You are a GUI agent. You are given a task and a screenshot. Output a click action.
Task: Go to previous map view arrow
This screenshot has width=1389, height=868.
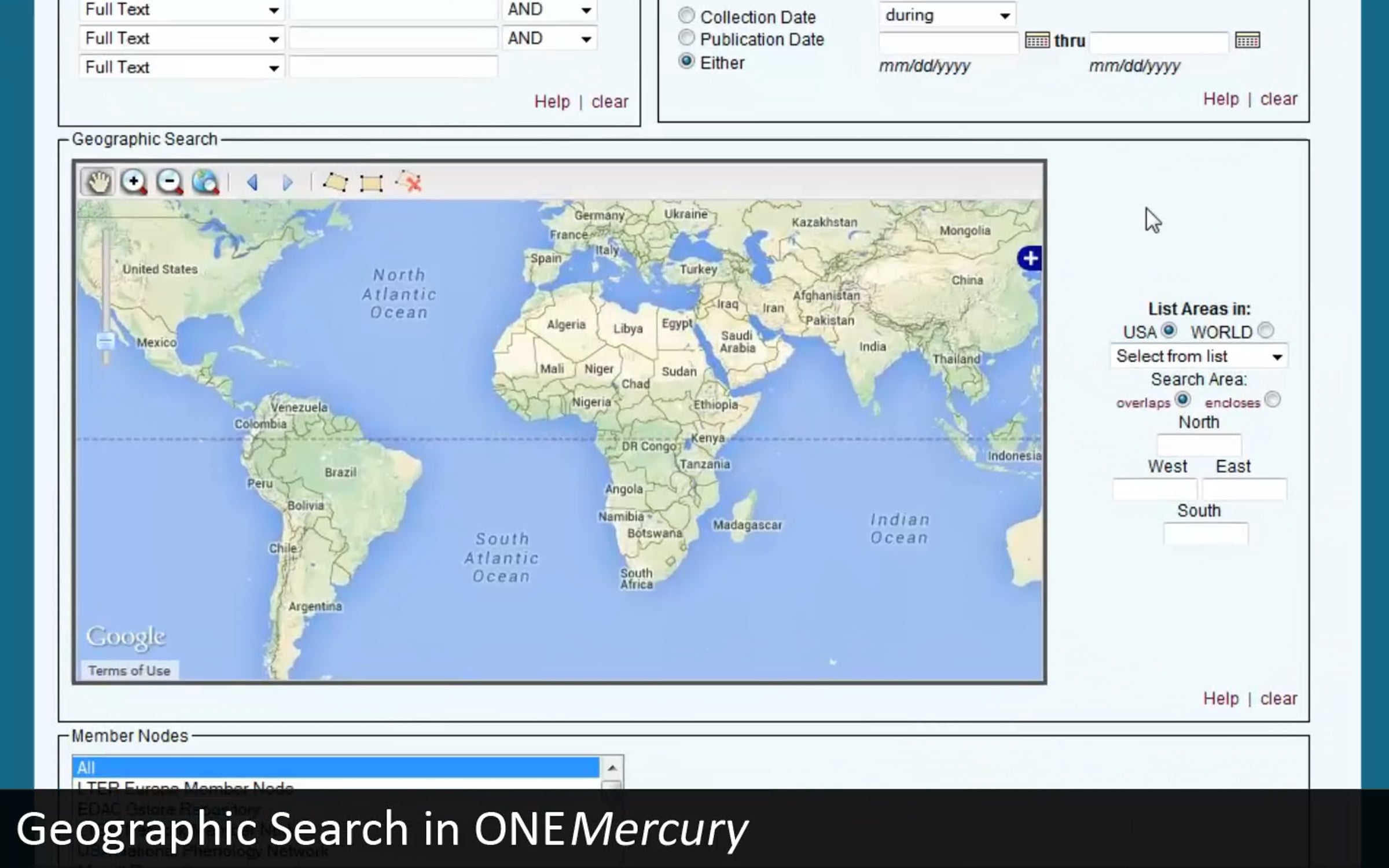coord(252,183)
